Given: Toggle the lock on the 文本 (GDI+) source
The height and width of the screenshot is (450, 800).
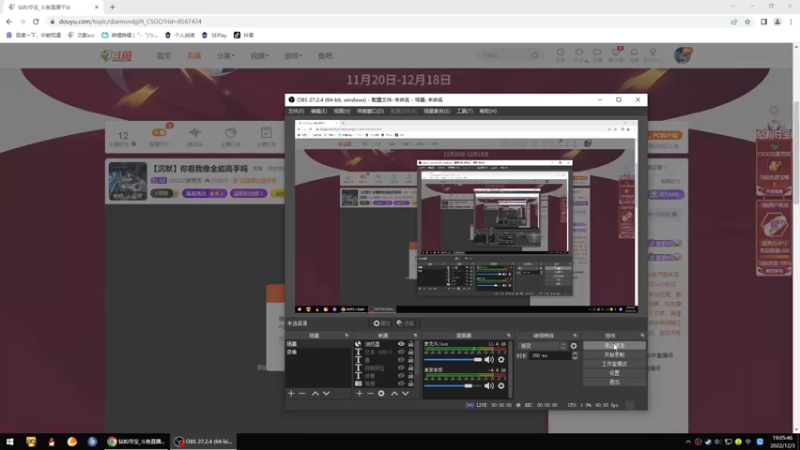Looking at the screenshot, I should 411,352.
